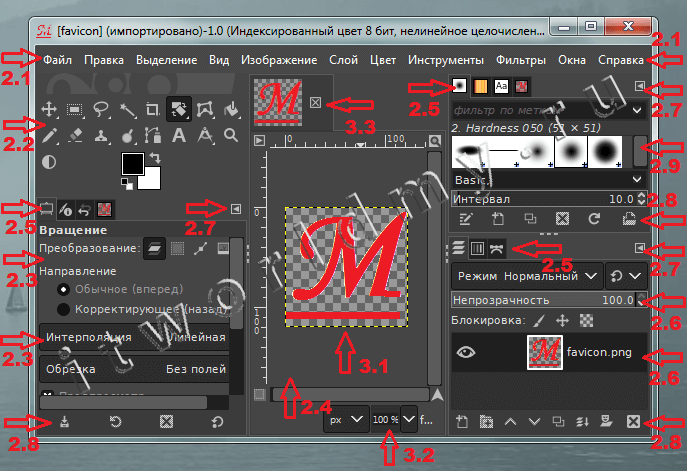Screen dimensions: 687x471
Task: Reset colors to default black and white
Action: click(127, 184)
